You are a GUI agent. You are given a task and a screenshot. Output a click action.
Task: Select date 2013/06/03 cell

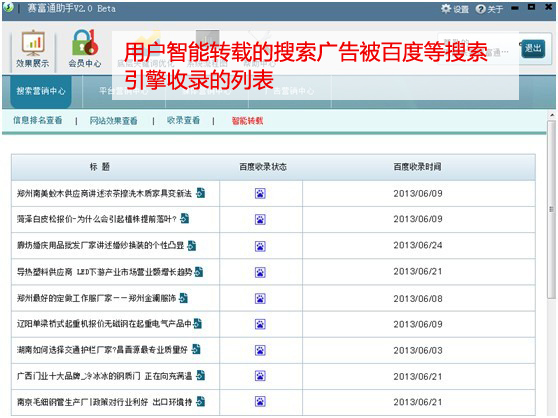(x=418, y=351)
